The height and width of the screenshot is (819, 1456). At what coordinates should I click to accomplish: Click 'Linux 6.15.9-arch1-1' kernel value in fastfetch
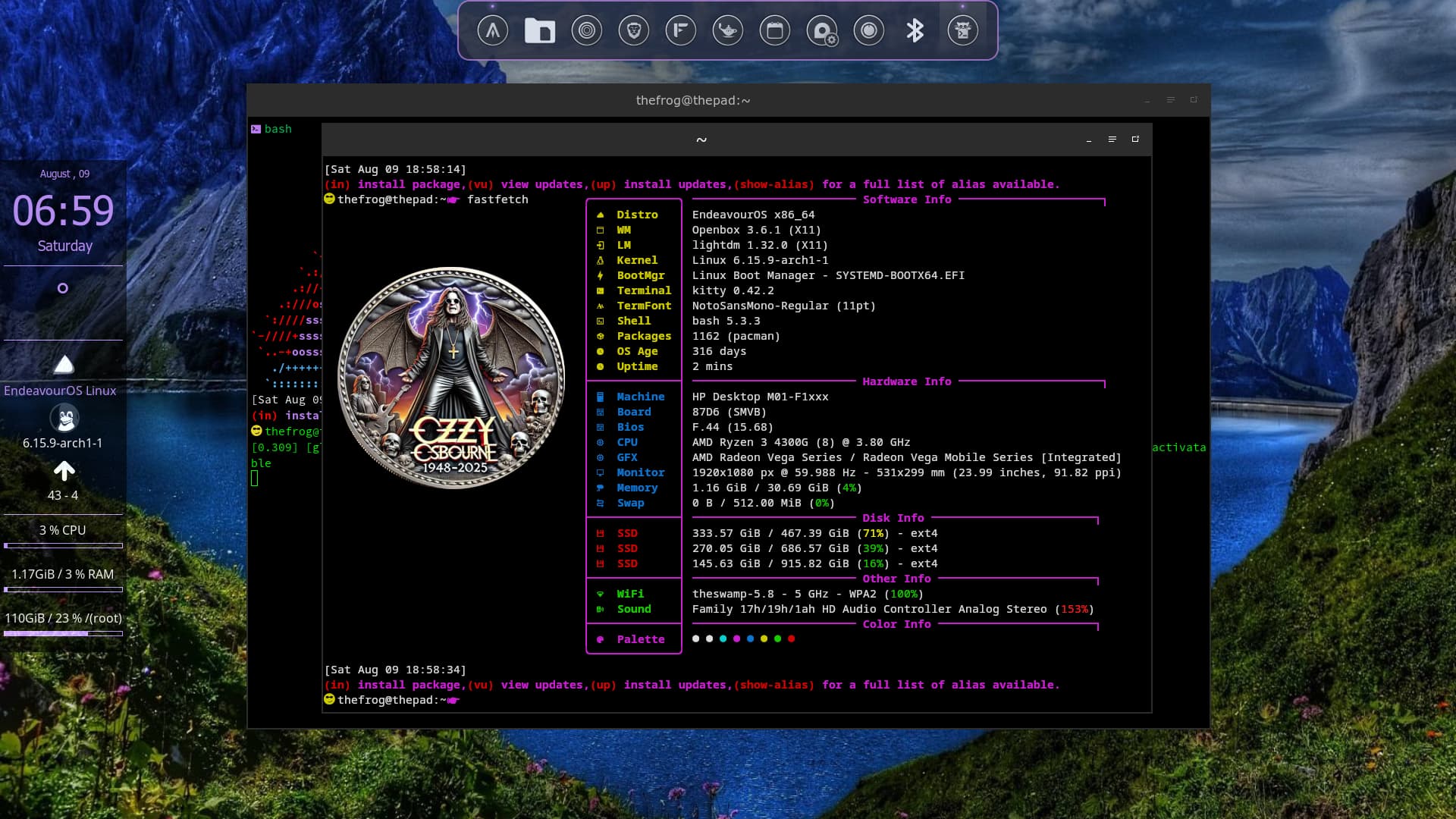coord(760,260)
